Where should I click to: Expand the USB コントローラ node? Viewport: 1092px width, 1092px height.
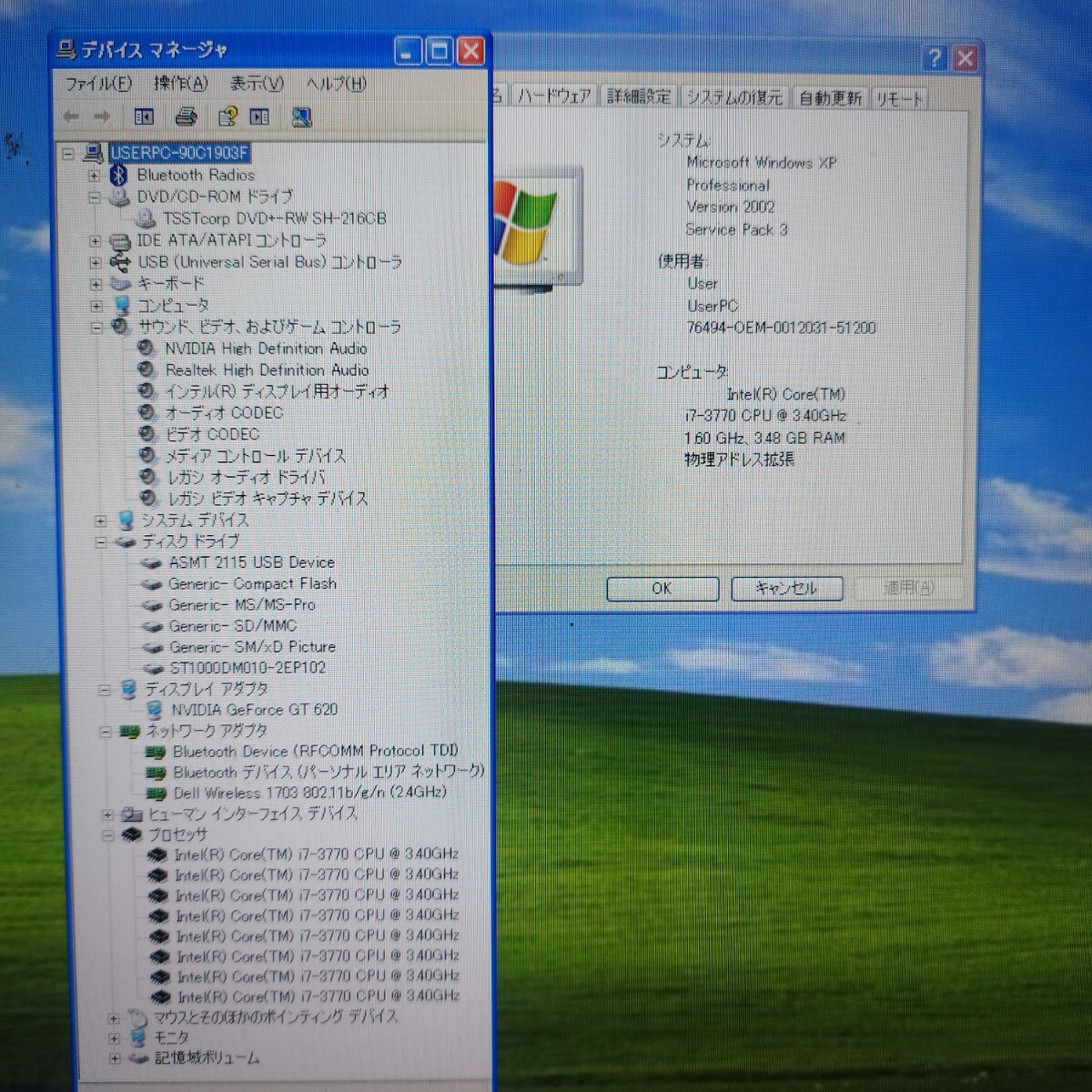tap(95, 262)
